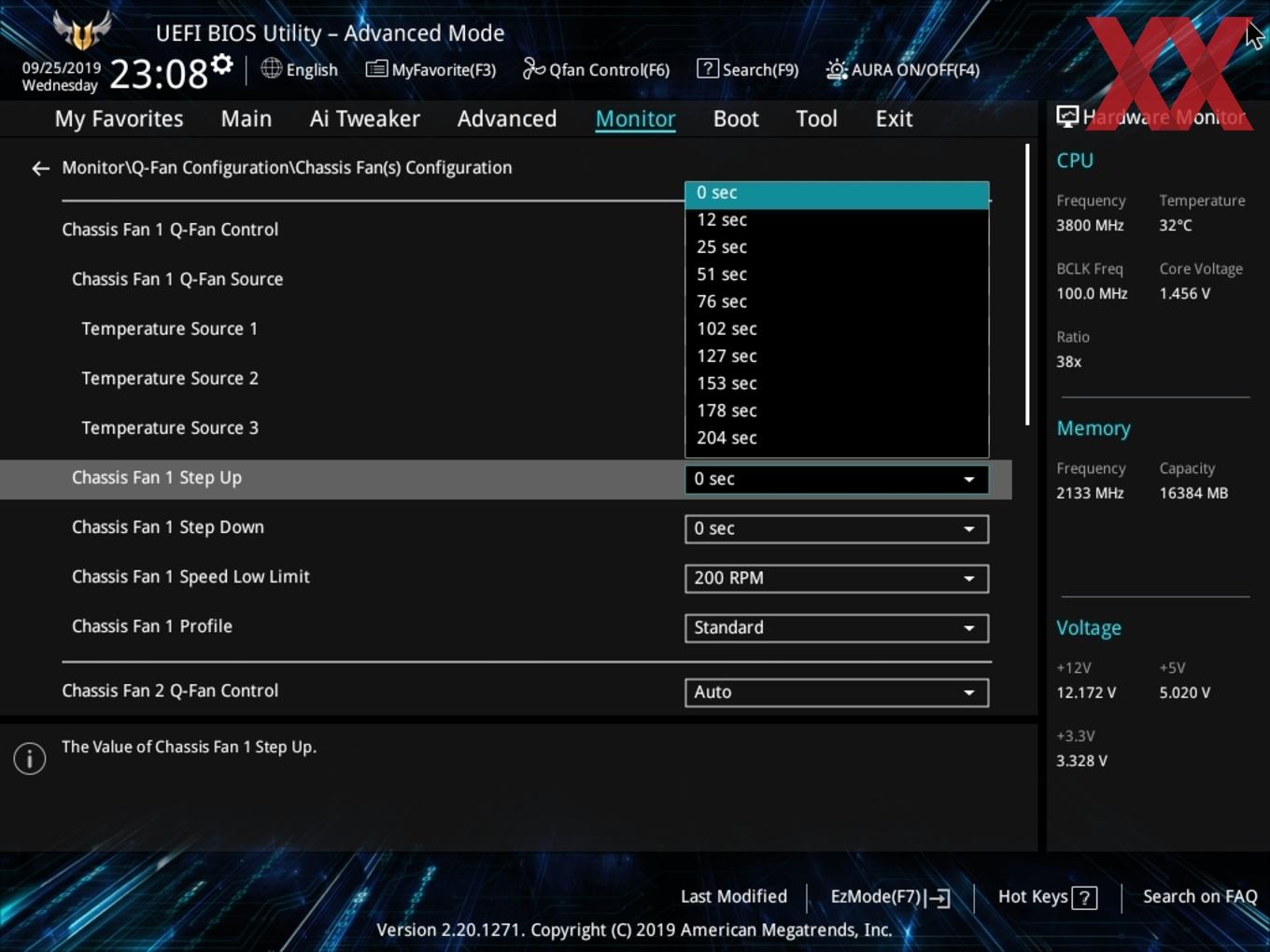Open Chassis Fan 1 Profile dropdown

(837, 627)
